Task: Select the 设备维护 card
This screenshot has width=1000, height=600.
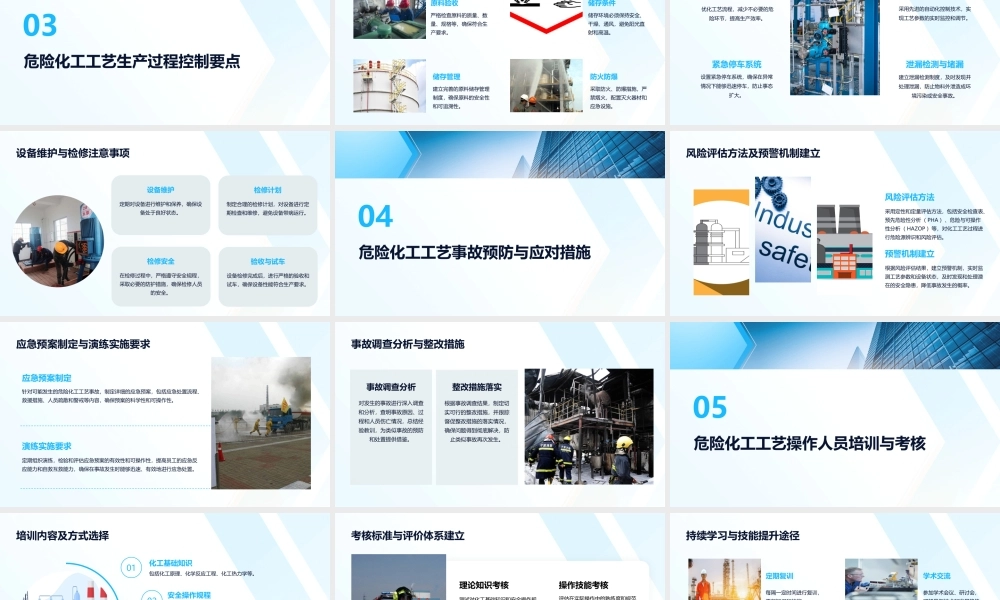Action: pyautogui.click(x=161, y=205)
